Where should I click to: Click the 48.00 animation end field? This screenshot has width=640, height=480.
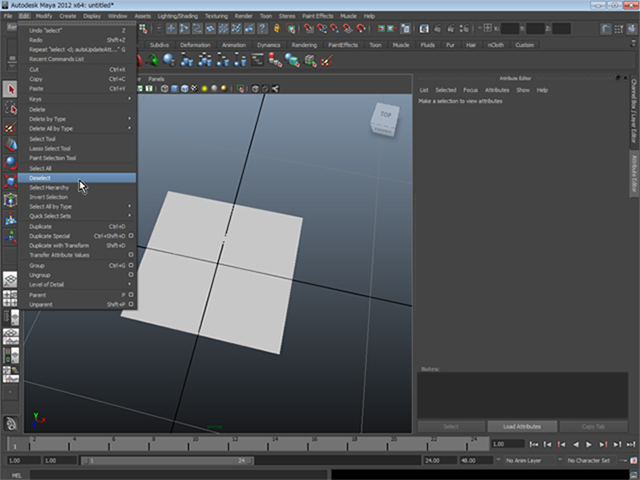coord(476,460)
